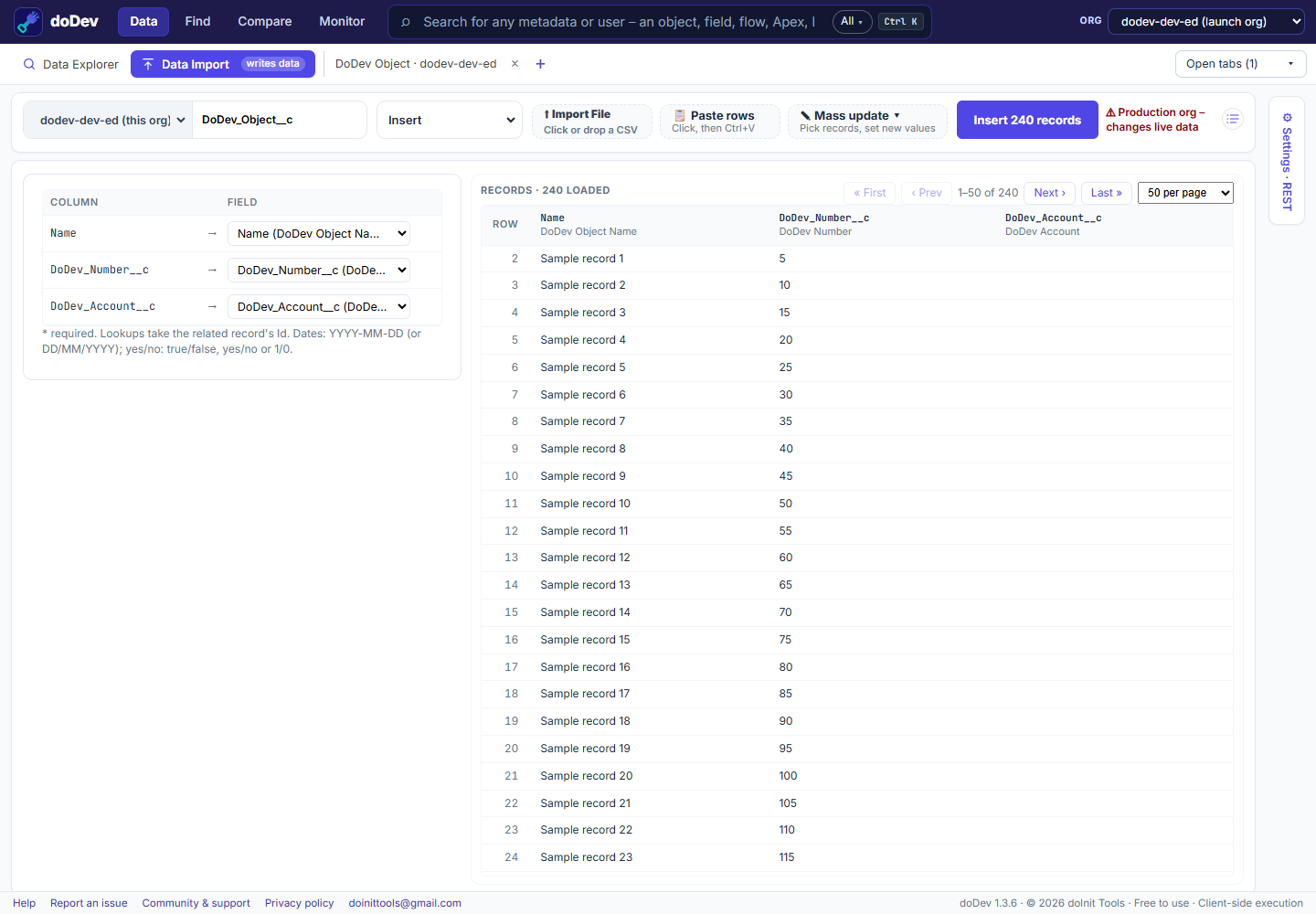
Task: Expand the Open tabs (1) dropdown
Action: (x=1240, y=64)
